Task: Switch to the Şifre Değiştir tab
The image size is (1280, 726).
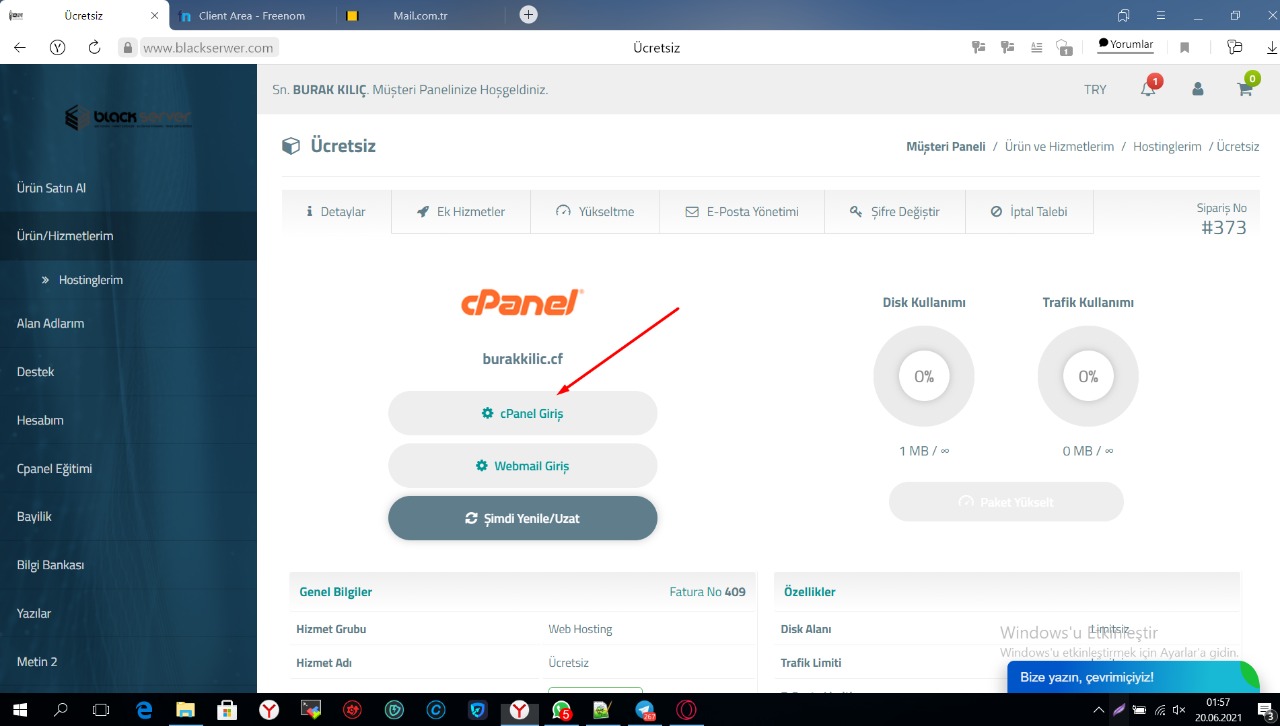Action: (895, 212)
